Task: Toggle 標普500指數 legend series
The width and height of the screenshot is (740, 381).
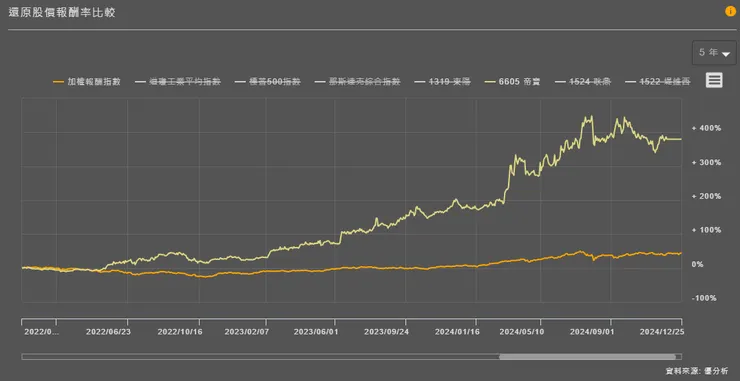Action: (268, 82)
